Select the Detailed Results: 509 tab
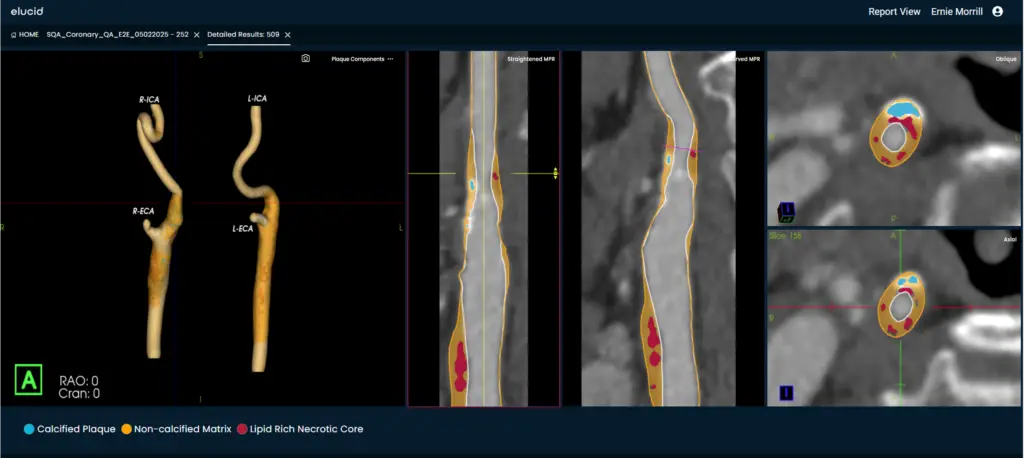Viewport: 1024px width, 458px height. coord(244,35)
